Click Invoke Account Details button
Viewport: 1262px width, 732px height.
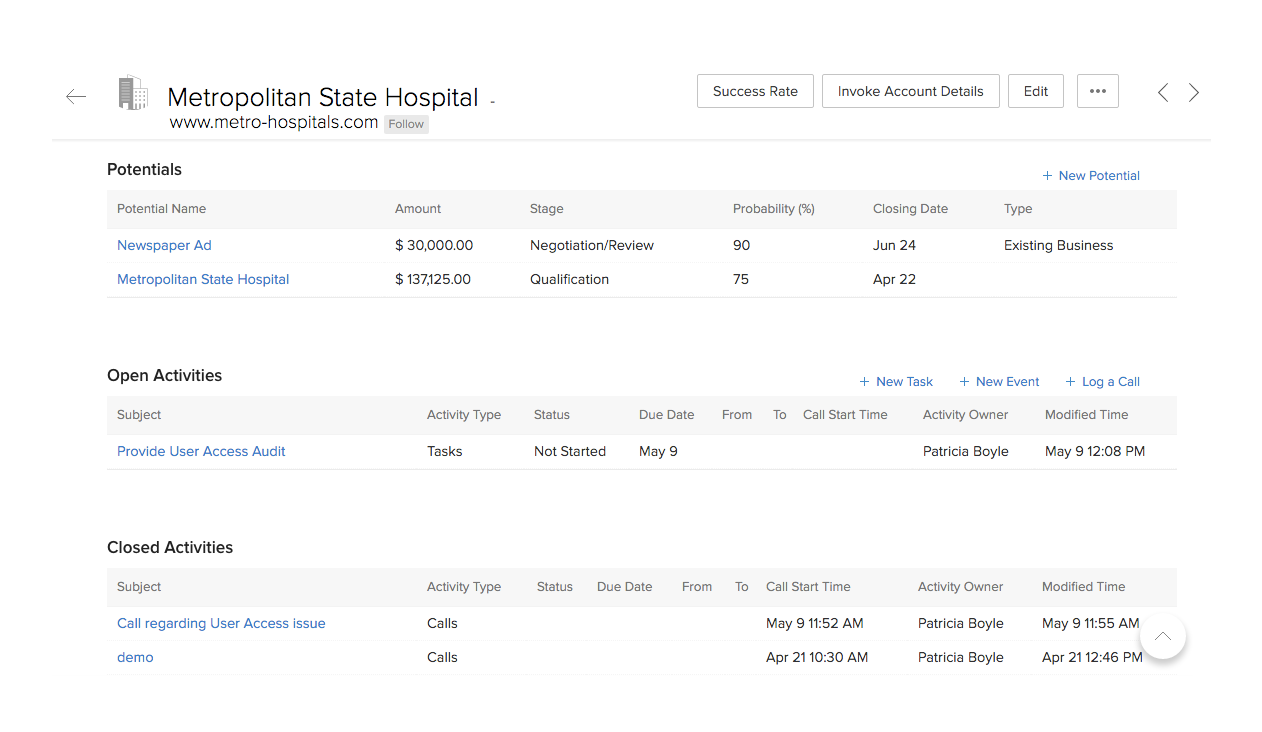[x=910, y=91]
